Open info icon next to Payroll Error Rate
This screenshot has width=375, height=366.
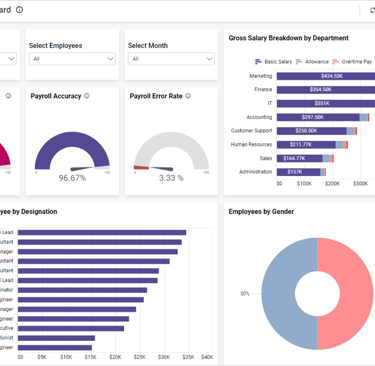point(188,96)
